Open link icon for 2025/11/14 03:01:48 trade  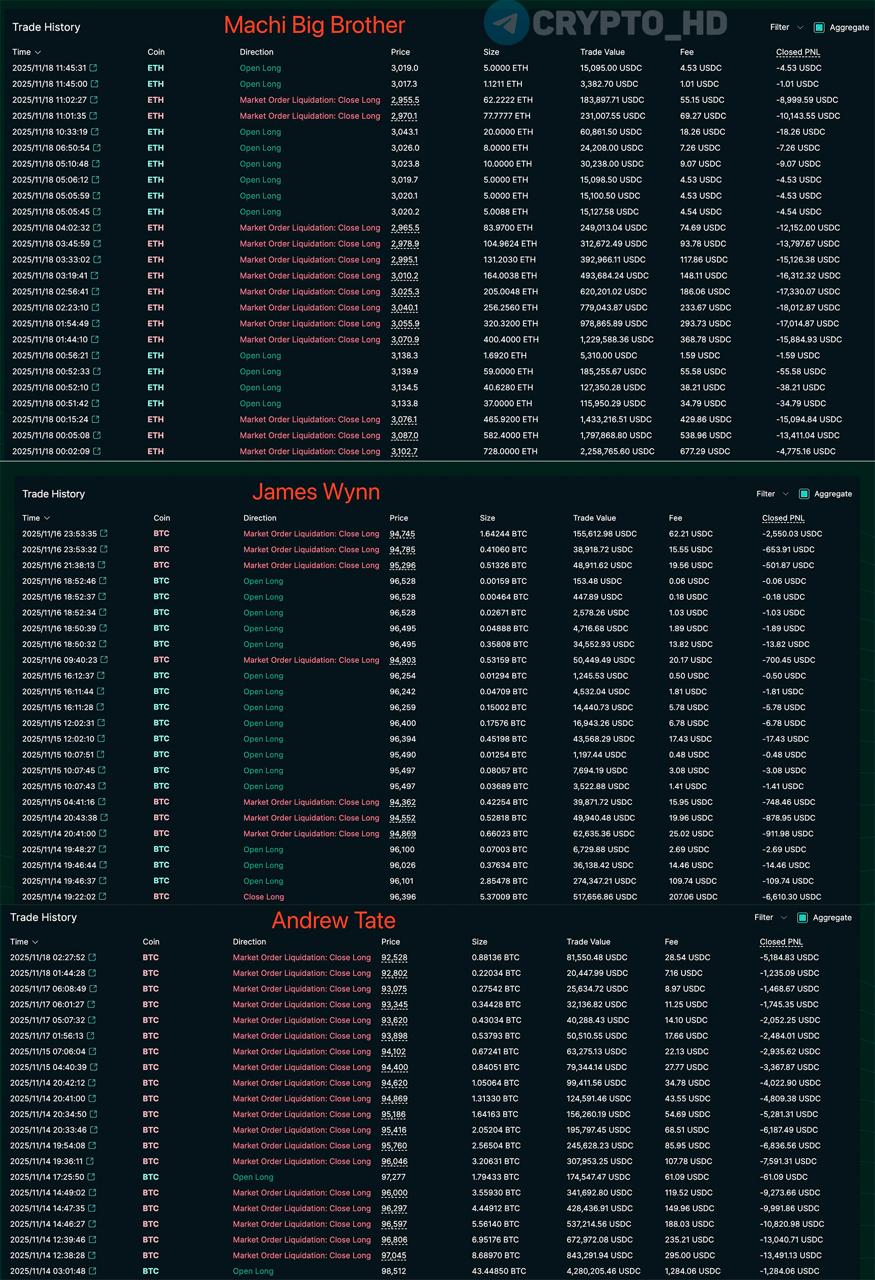click(x=93, y=1272)
